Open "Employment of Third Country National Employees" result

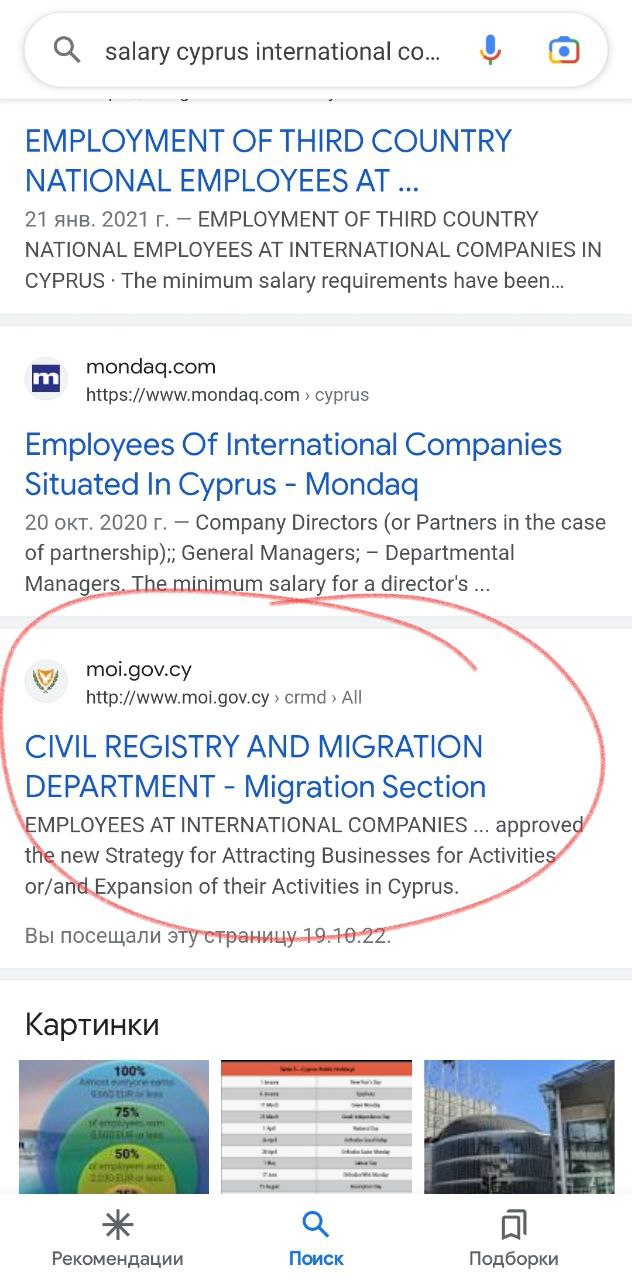pos(268,160)
